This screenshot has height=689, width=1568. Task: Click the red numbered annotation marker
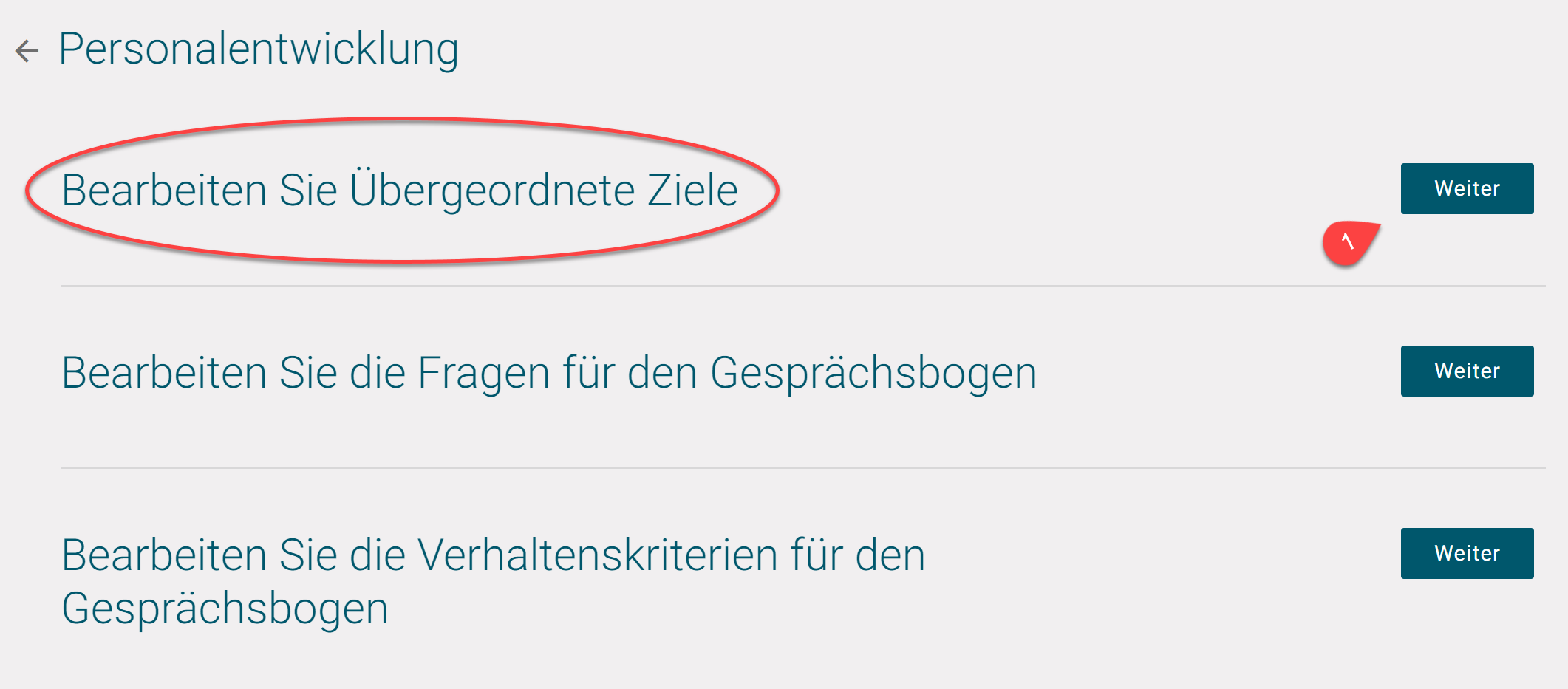pos(1346,243)
